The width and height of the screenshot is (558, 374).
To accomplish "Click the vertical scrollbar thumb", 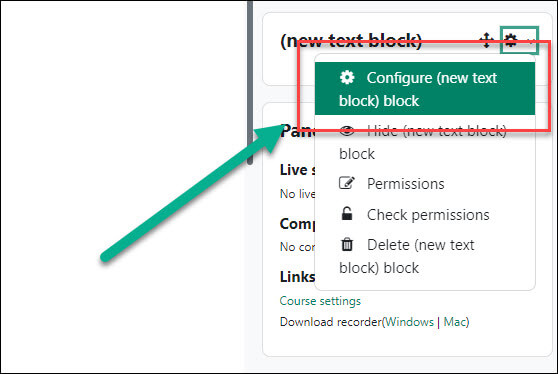I will tap(250, 83).
